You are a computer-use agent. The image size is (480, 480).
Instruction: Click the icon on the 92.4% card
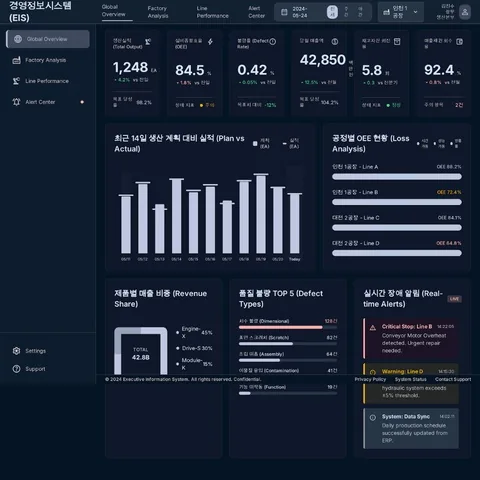coord(459,42)
